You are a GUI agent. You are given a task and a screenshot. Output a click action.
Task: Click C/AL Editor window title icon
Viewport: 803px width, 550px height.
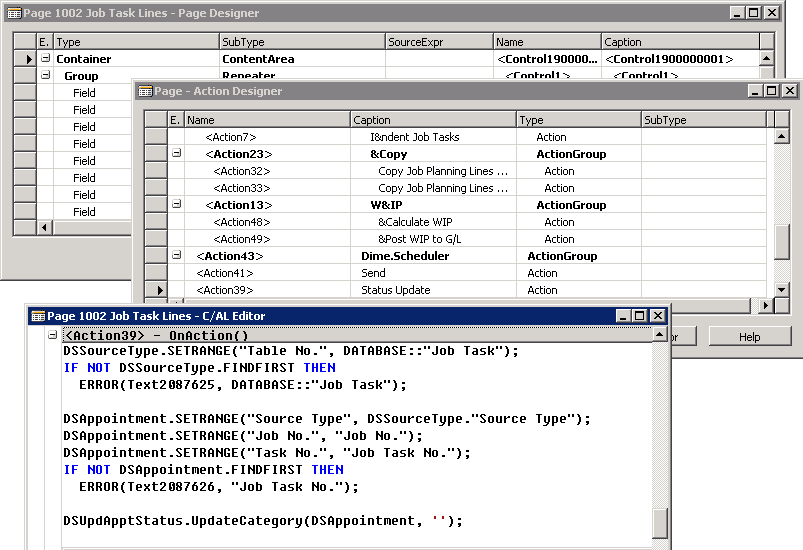[38, 316]
